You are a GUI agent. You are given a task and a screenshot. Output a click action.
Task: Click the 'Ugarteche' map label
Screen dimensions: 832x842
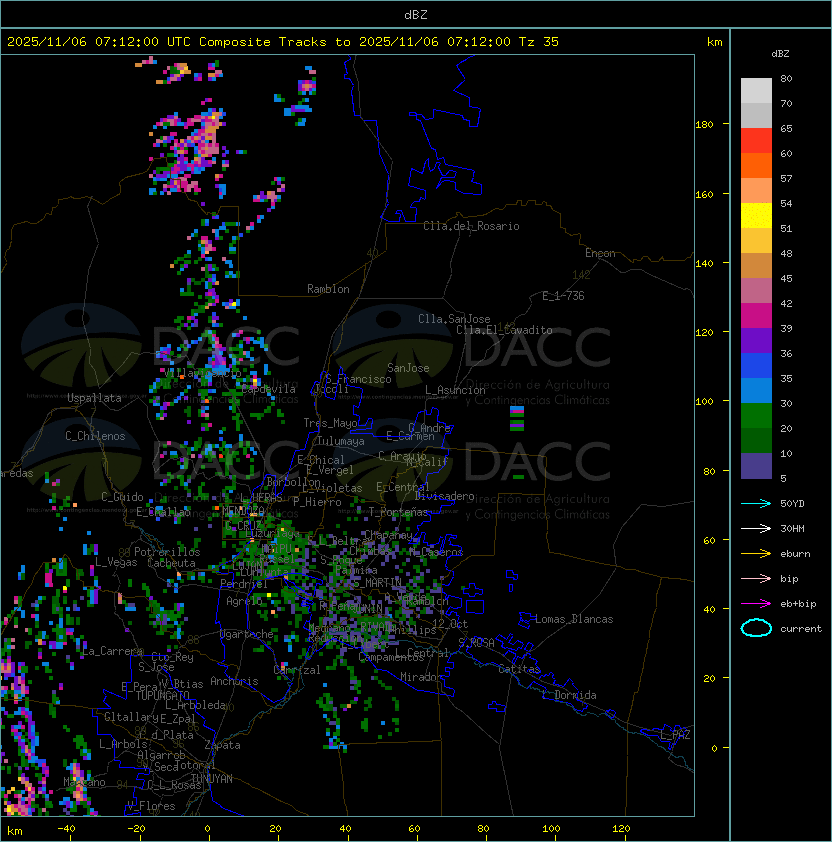click(x=247, y=634)
